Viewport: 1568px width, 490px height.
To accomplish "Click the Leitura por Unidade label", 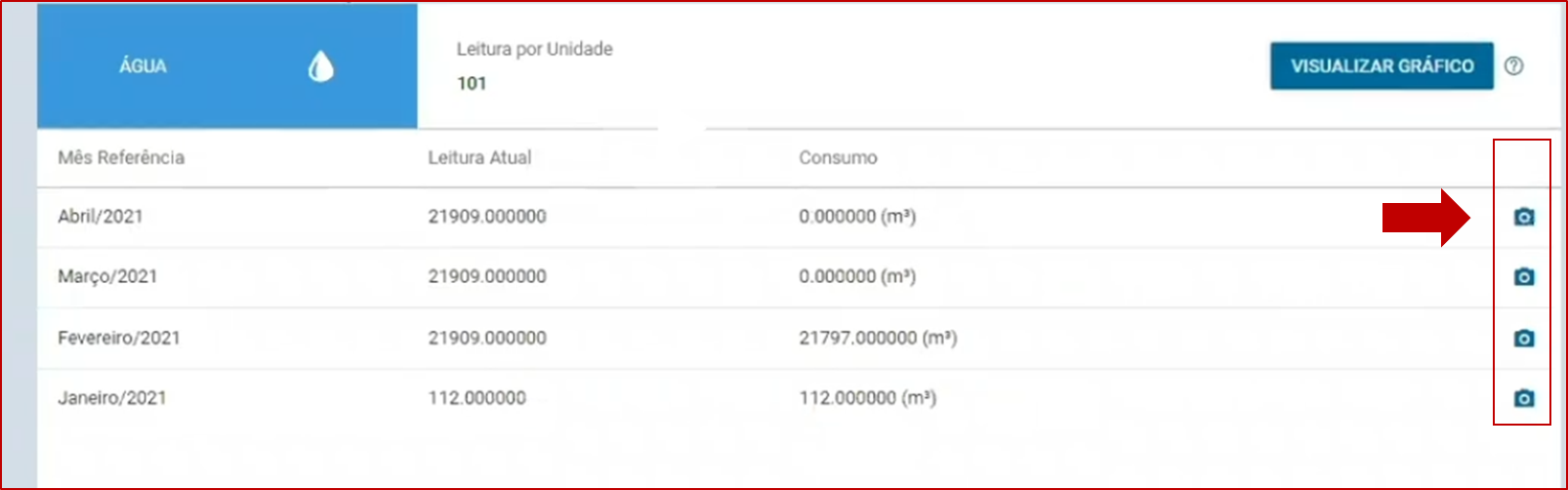I will (535, 49).
